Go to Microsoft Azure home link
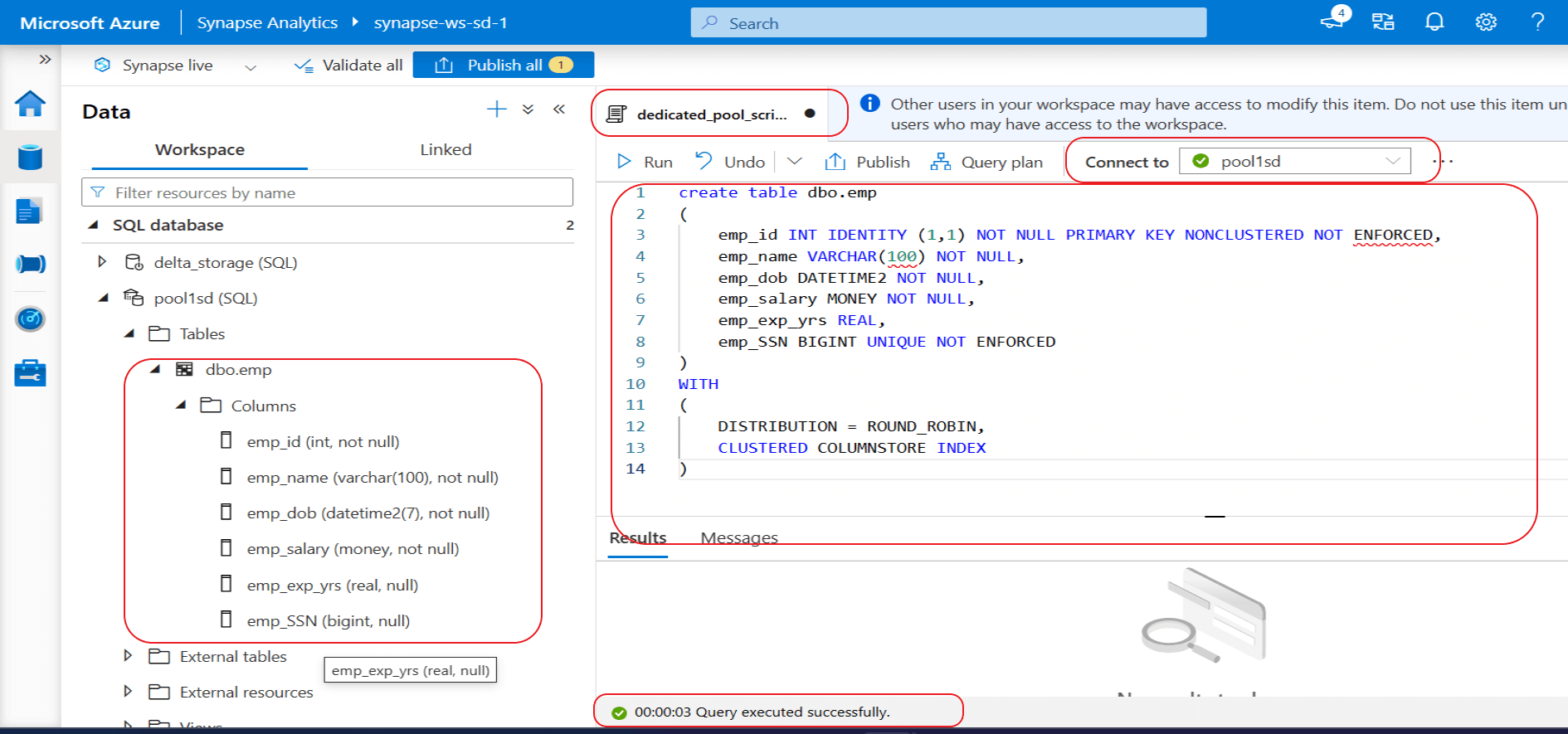 pyautogui.click(x=90, y=23)
